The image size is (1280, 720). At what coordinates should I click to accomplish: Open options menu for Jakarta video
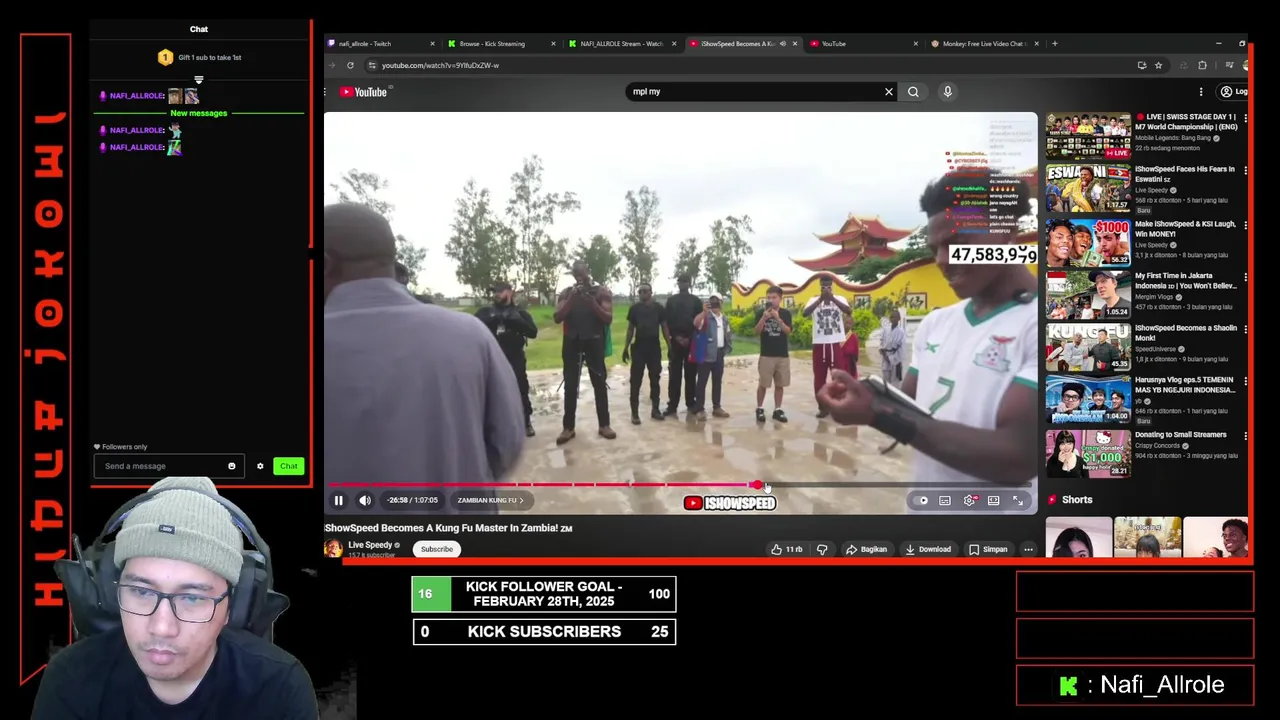click(1245, 277)
